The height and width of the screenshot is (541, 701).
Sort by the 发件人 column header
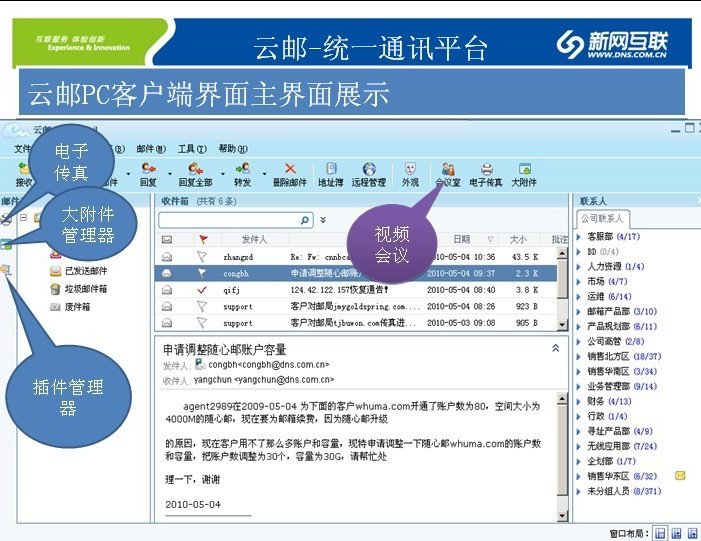point(254,240)
